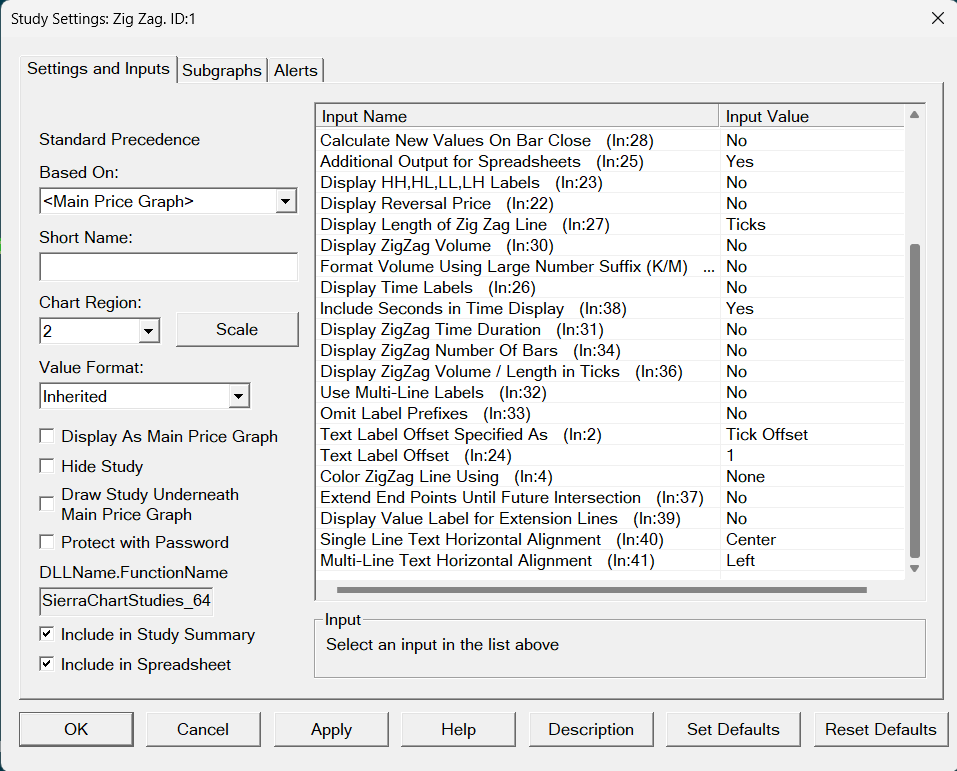Uncheck Include in Study Summary
Image resolution: width=957 pixels, height=771 pixels.
click(x=47, y=634)
